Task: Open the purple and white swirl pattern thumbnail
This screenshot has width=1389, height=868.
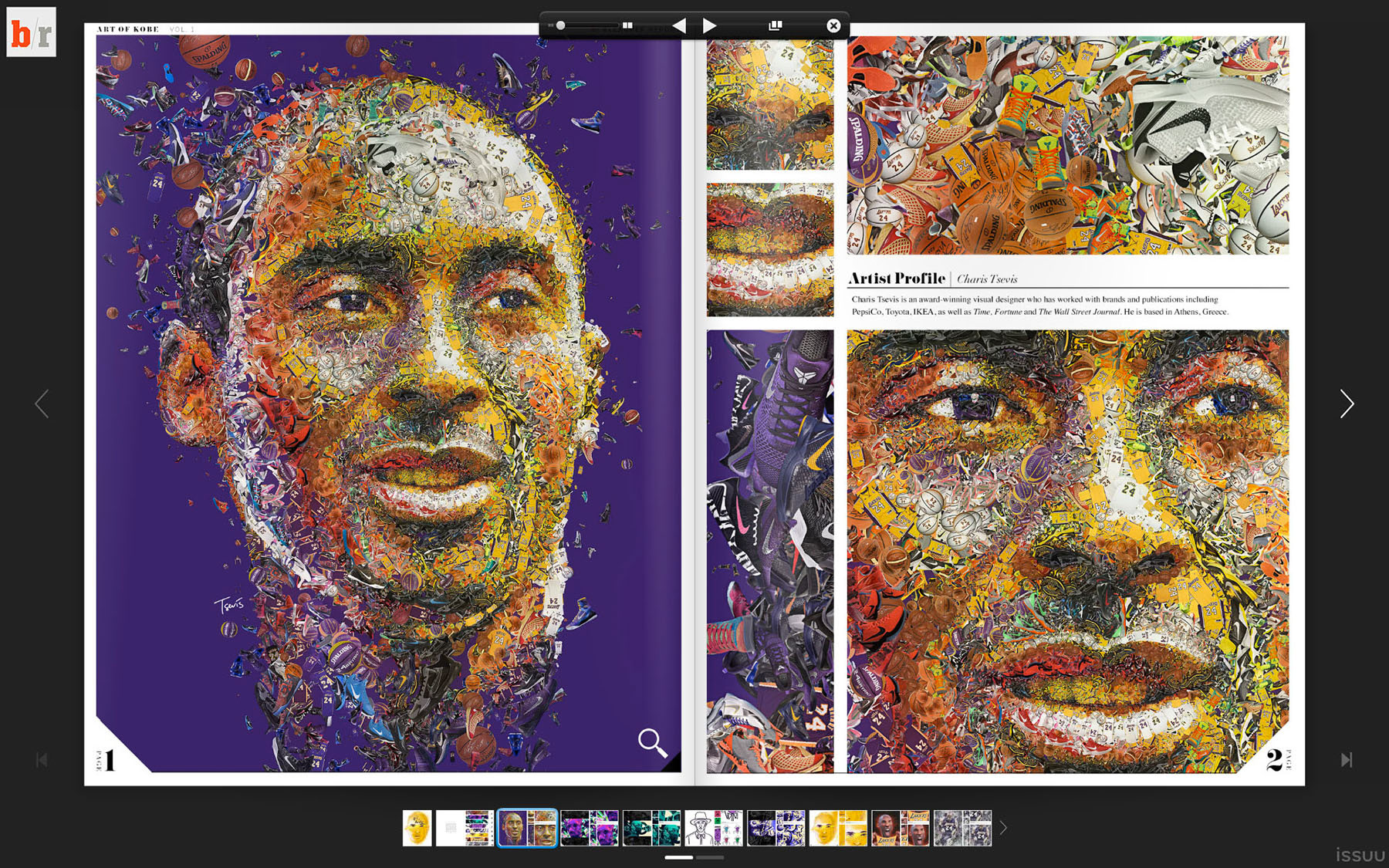Action: (x=776, y=828)
